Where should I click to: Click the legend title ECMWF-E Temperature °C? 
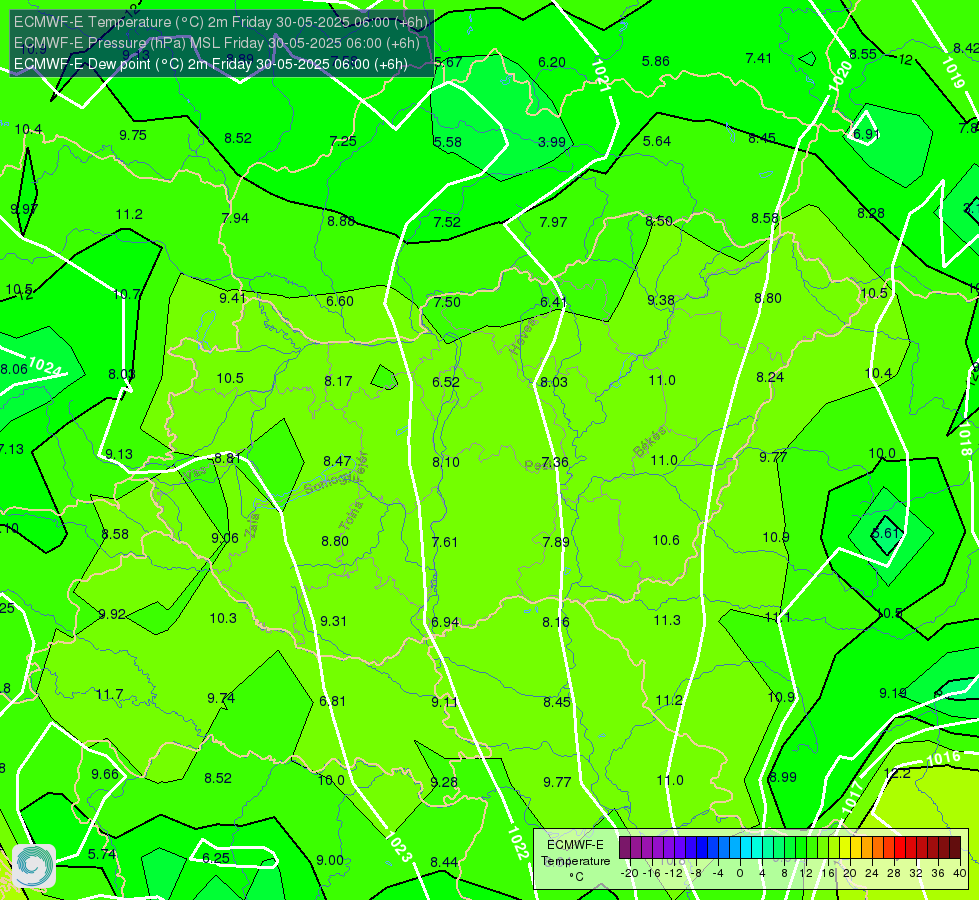[x=575, y=861]
